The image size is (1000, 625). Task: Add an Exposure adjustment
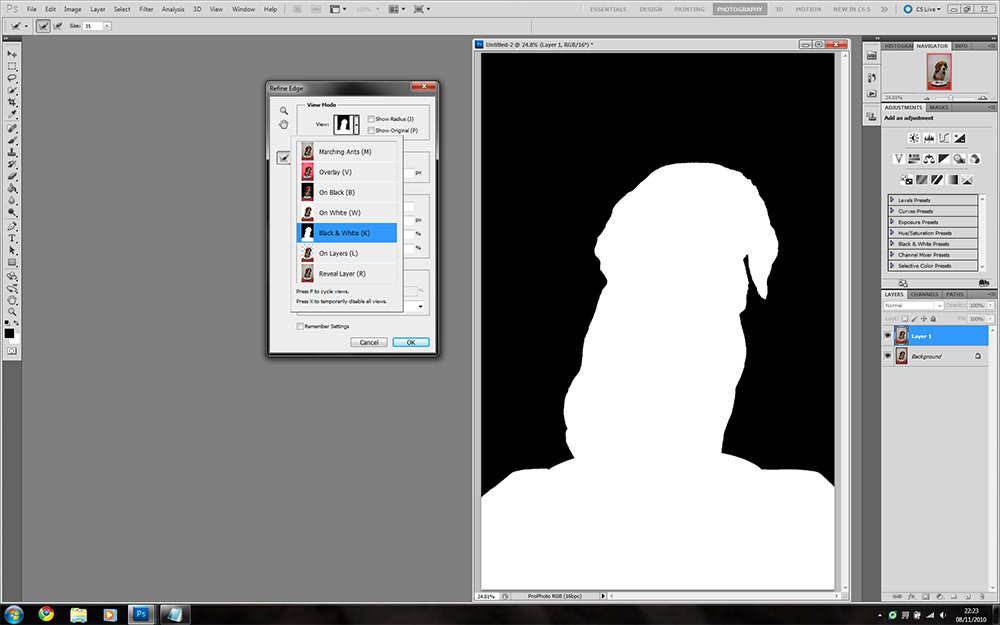[x=960, y=138]
